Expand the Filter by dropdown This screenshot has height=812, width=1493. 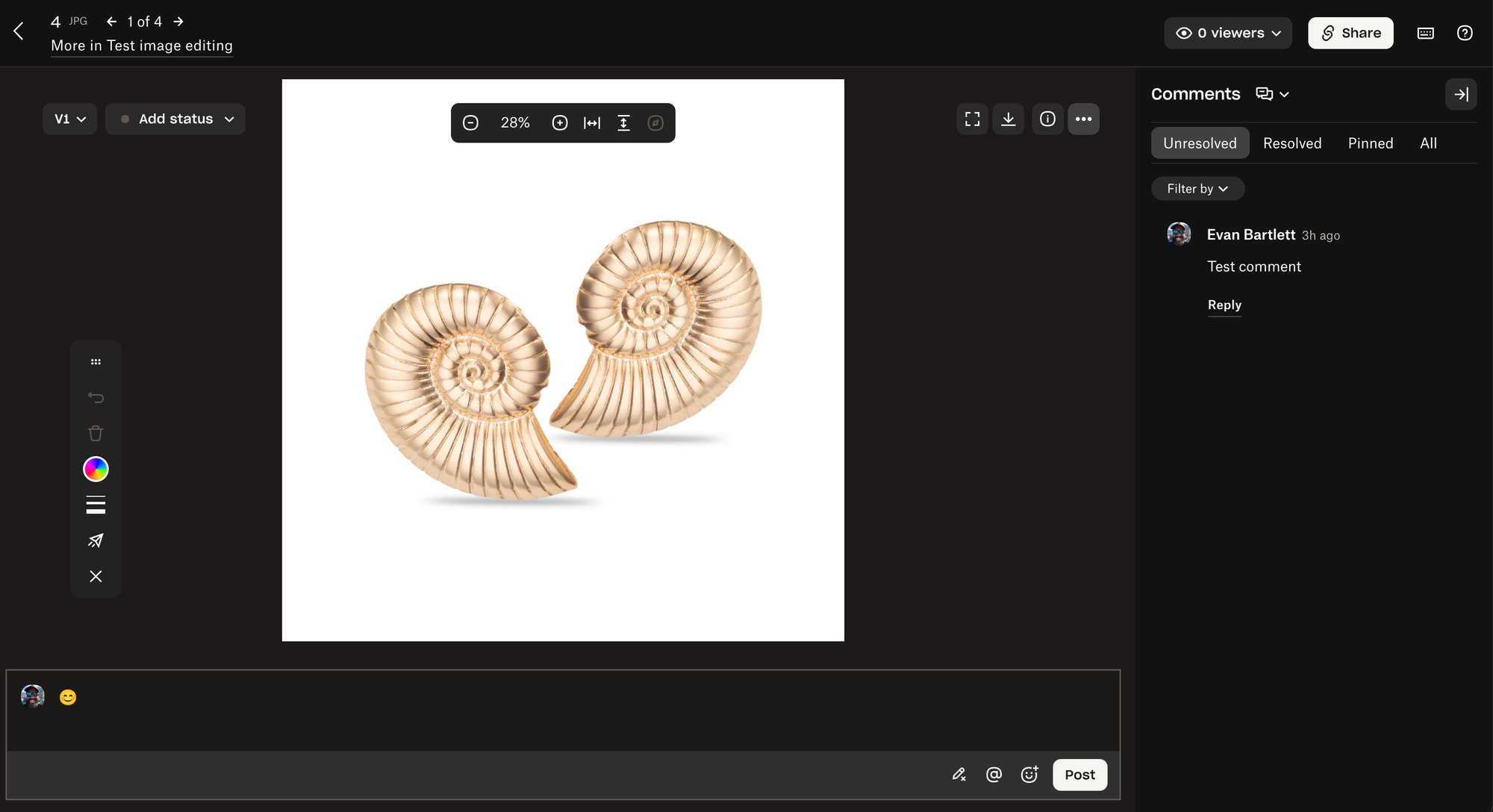pyautogui.click(x=1197, y=190)
